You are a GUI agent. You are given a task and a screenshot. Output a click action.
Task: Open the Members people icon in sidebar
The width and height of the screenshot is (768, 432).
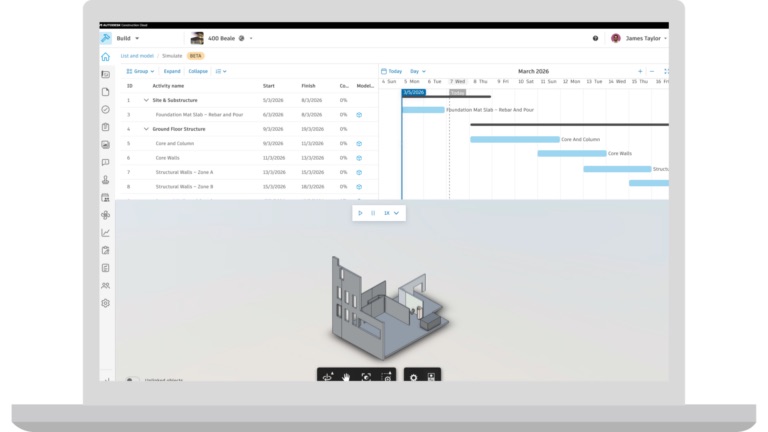(105, 286)
